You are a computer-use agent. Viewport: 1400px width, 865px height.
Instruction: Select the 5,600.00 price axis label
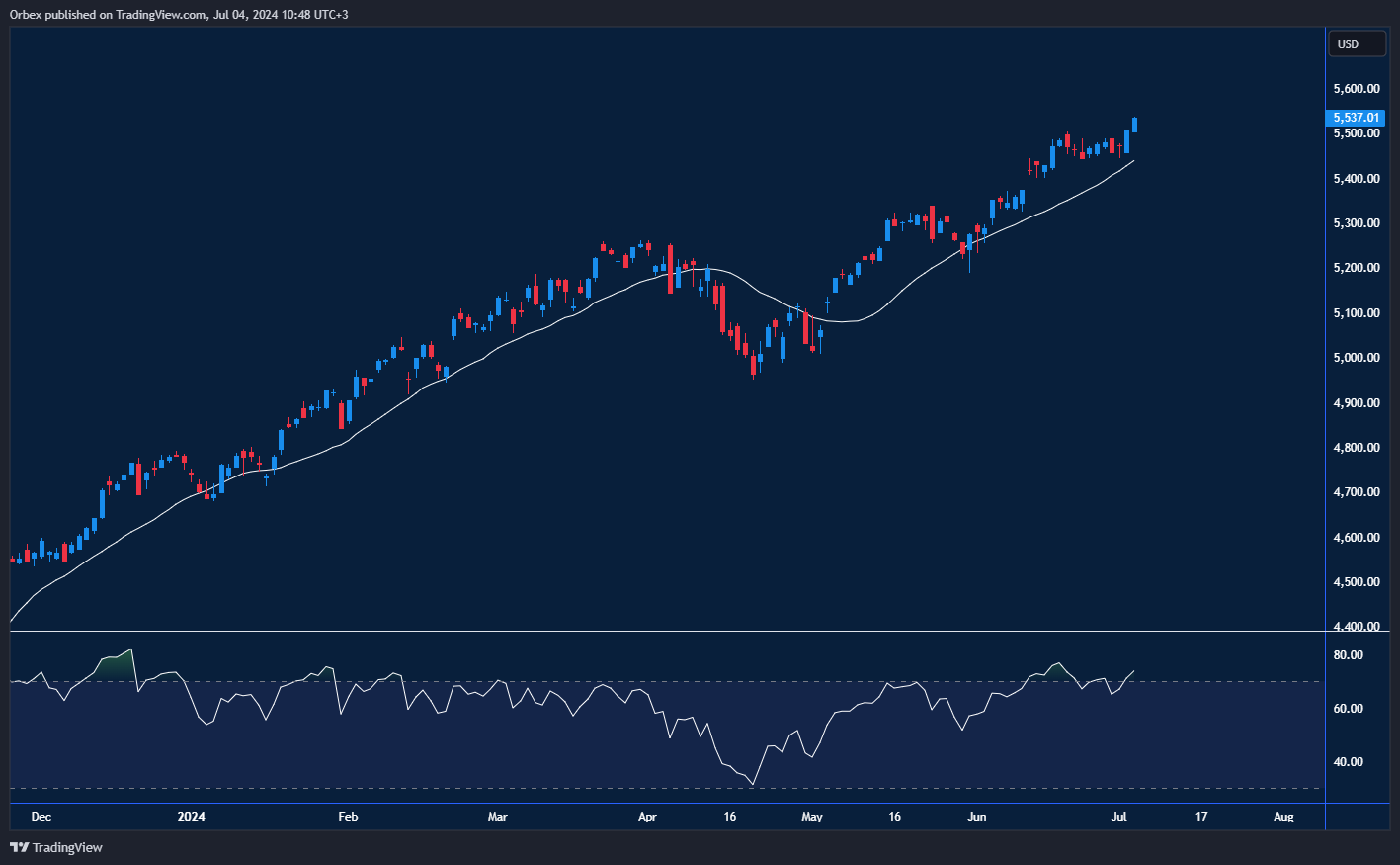(x=1356, y=89)
